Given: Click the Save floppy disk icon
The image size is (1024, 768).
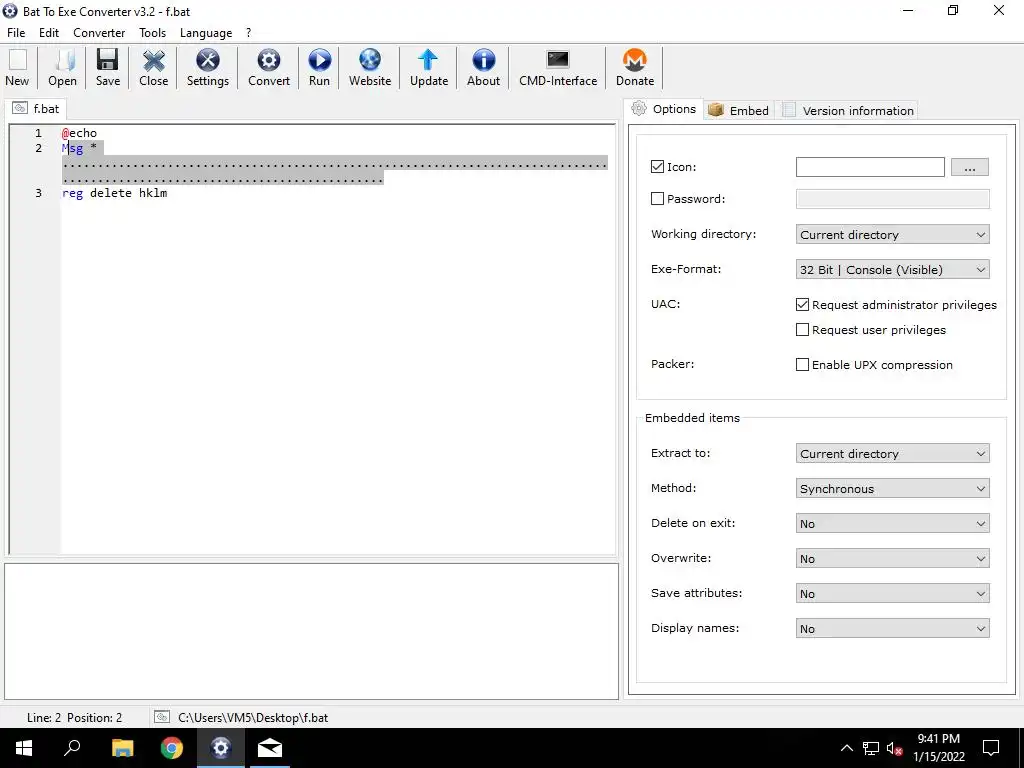Looking at the screenshot, I should (107, 60).
